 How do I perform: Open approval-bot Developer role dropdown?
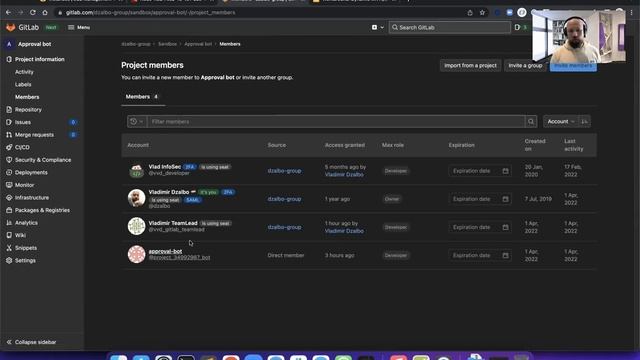tap(396, 255)
